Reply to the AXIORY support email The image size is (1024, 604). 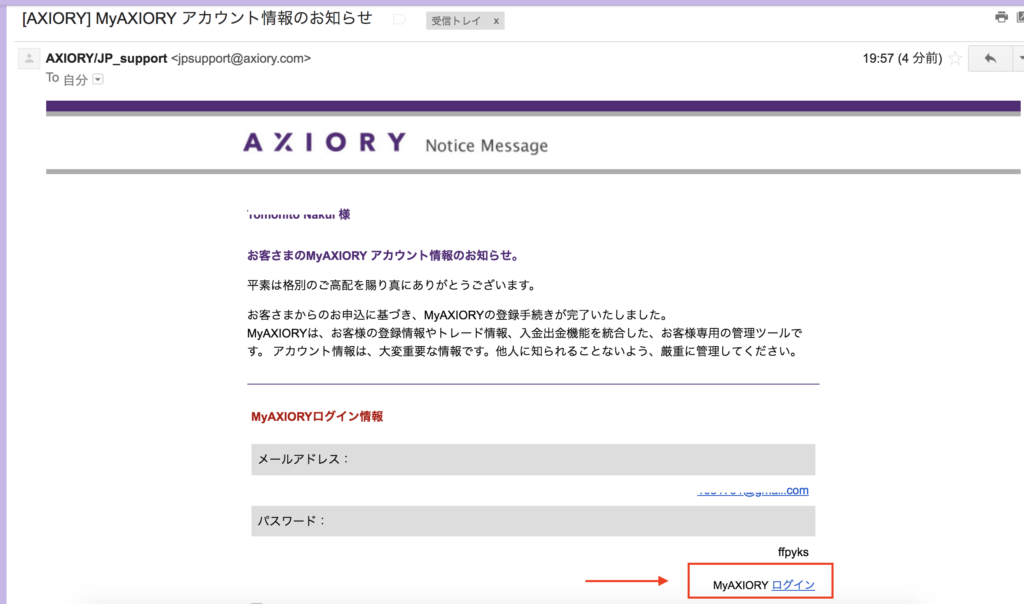coord(990,59)
